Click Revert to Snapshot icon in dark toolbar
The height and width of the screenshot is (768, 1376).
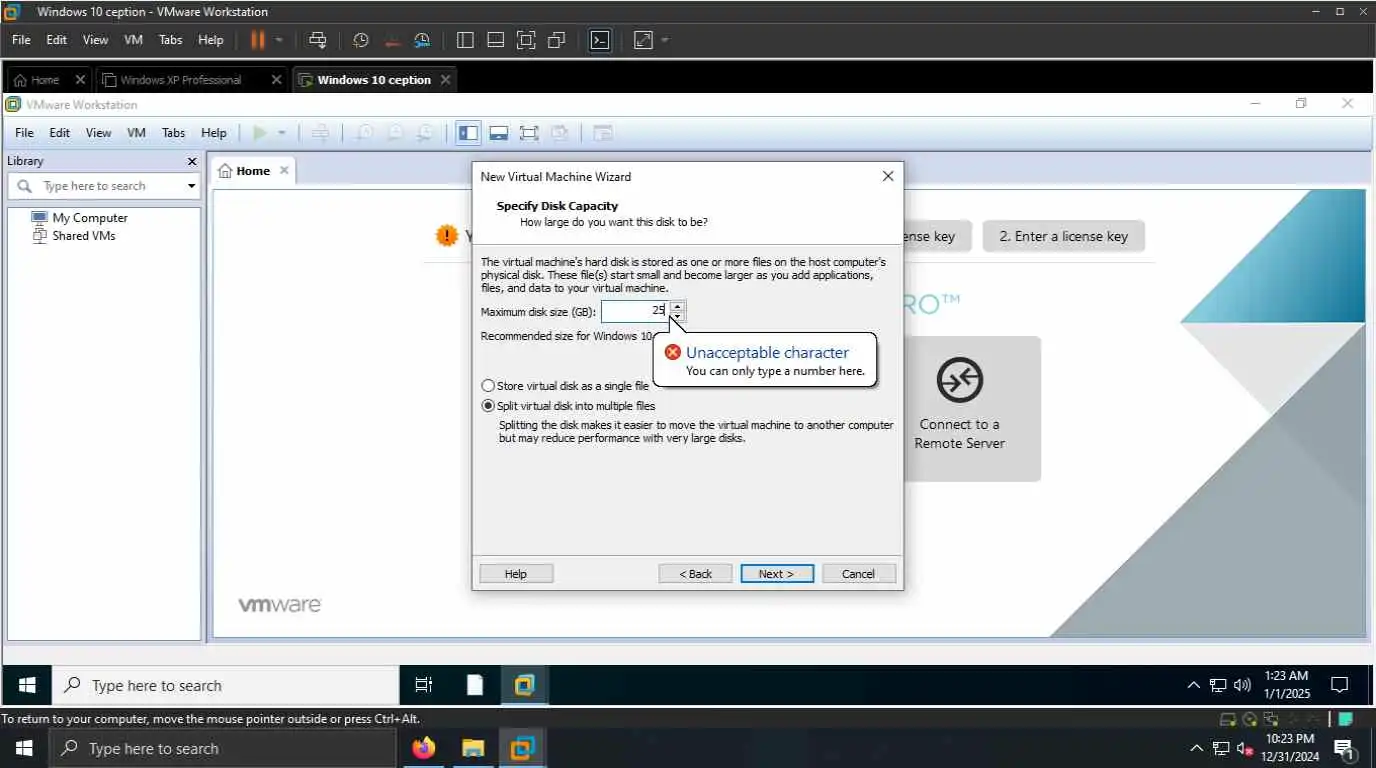point(392,40)
